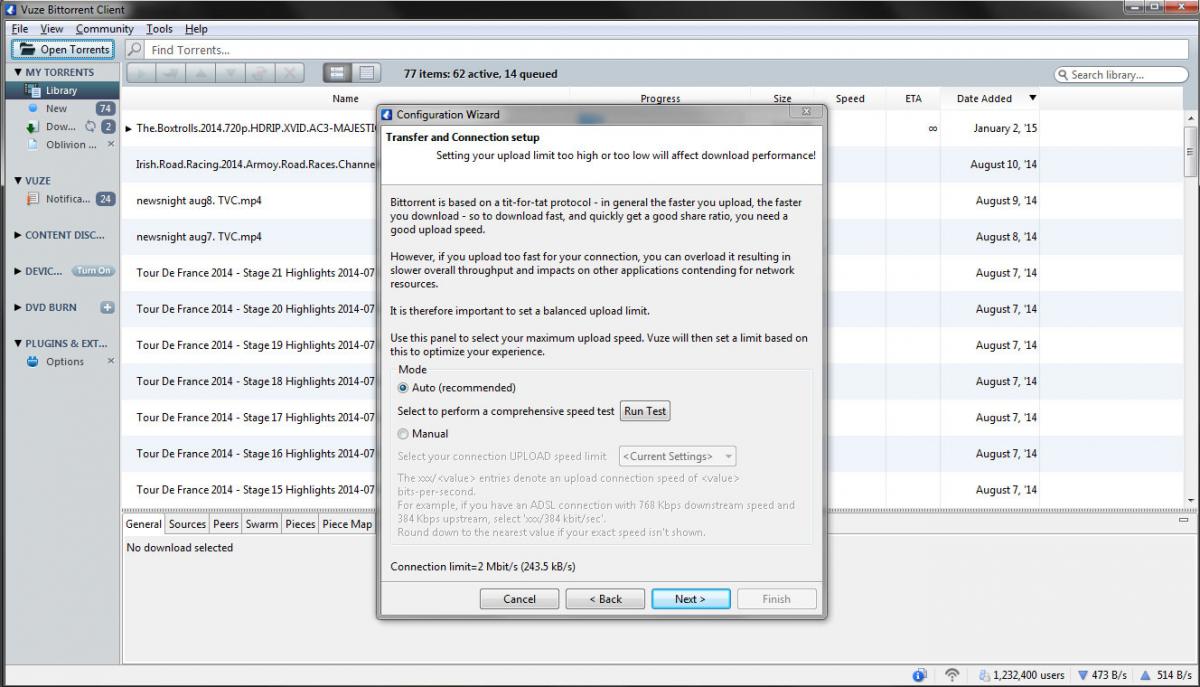Click the minimize icon of the details panel
The height and width of the screenshot is (687, 1200).
1184,520
